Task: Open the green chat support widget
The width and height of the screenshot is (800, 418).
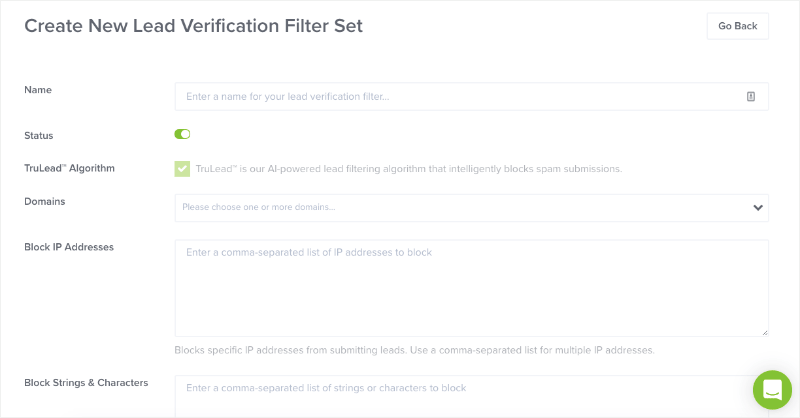Action: 772,390
